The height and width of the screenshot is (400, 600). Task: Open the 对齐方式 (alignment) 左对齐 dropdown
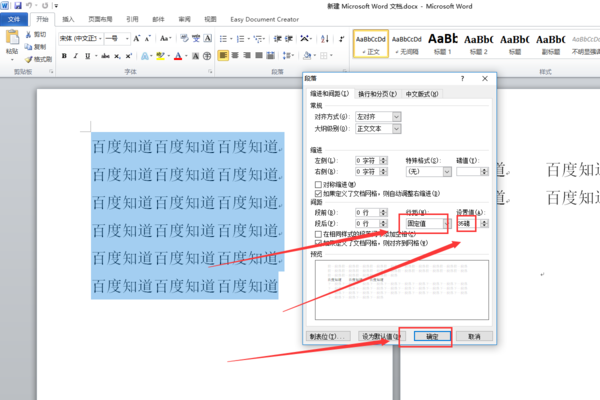click(x=397, y=117)
